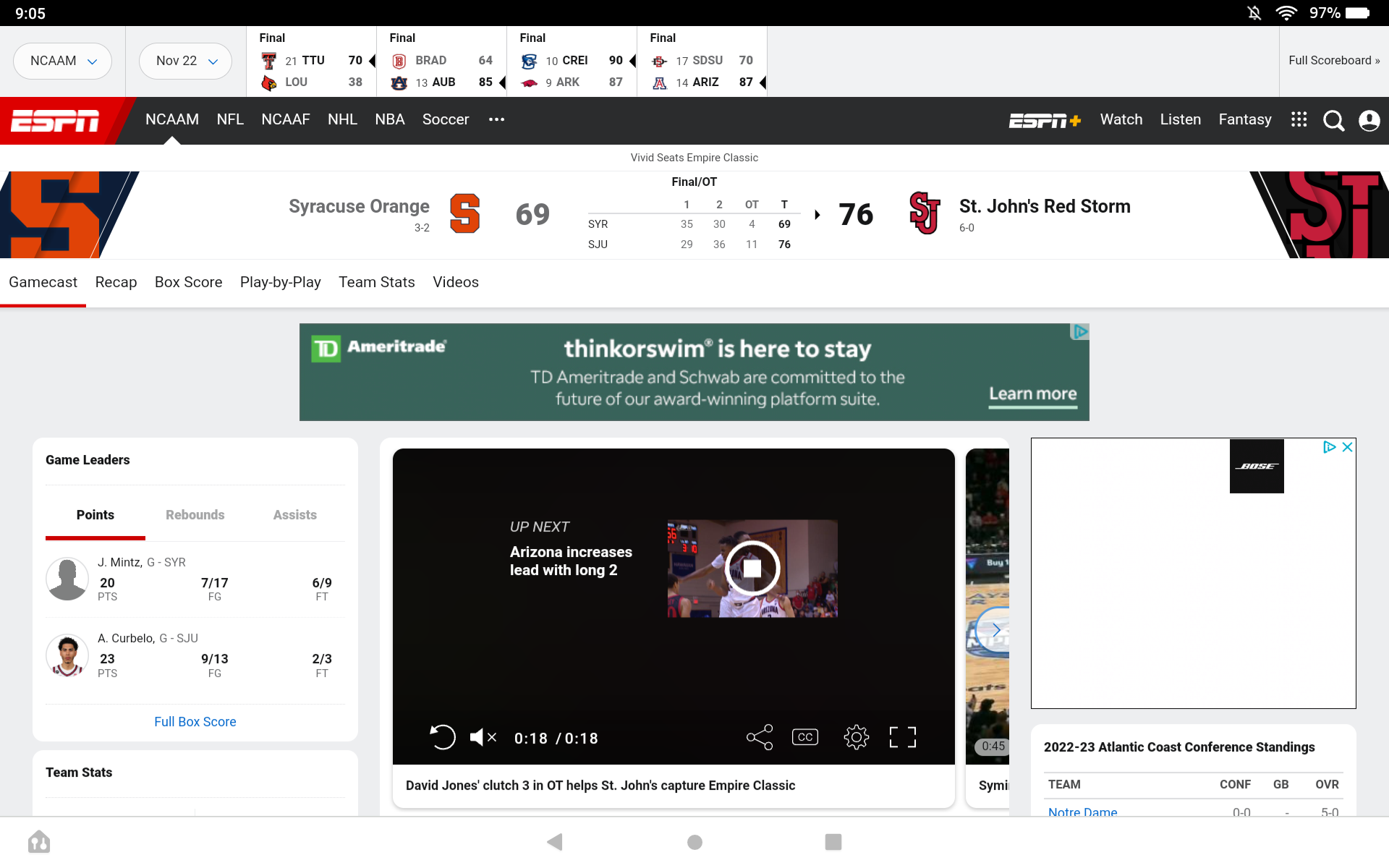
Task: Open the ESPN home logo
Action: tap(55, 121)
